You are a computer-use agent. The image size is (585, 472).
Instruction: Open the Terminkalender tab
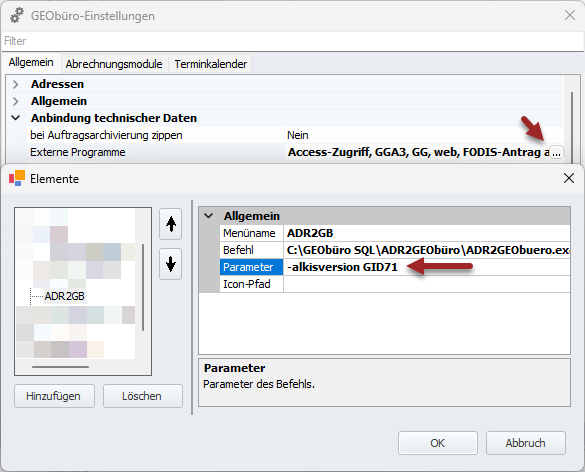coord(210,64)
